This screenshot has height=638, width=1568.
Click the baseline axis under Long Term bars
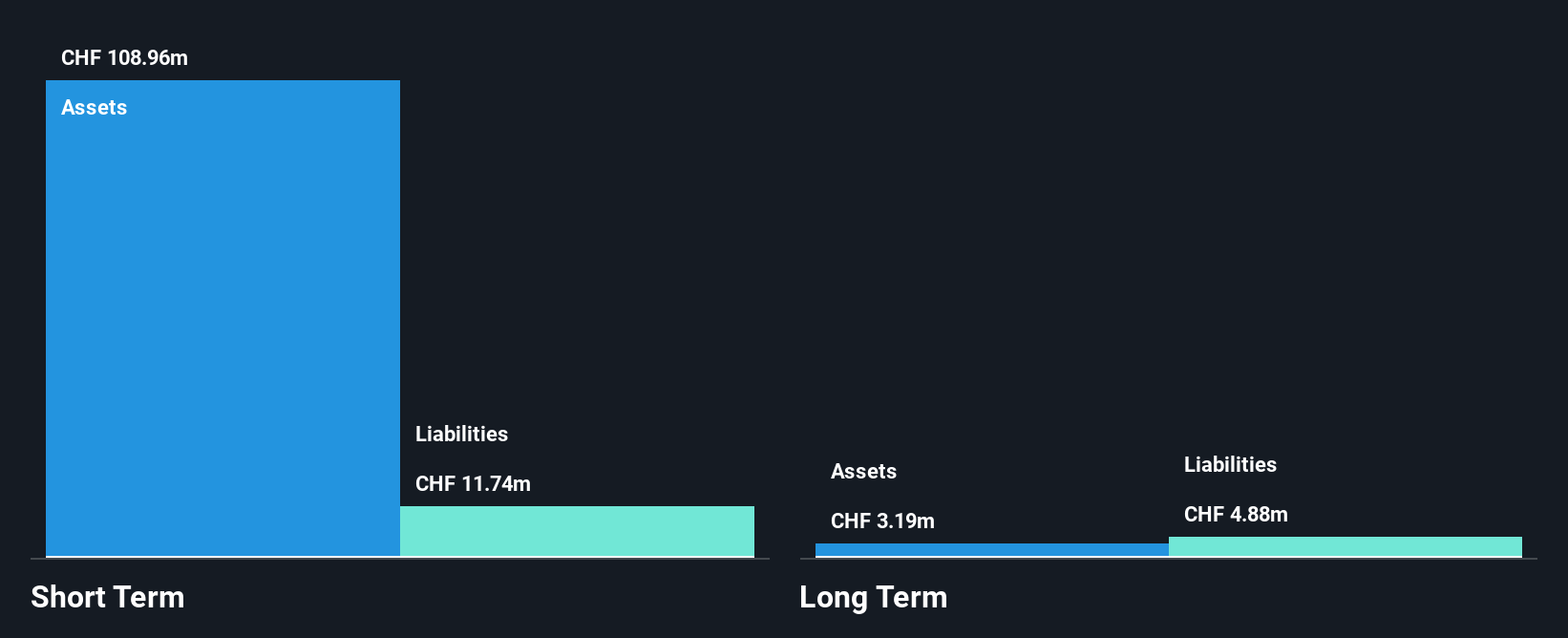(x=1168, y=559)
